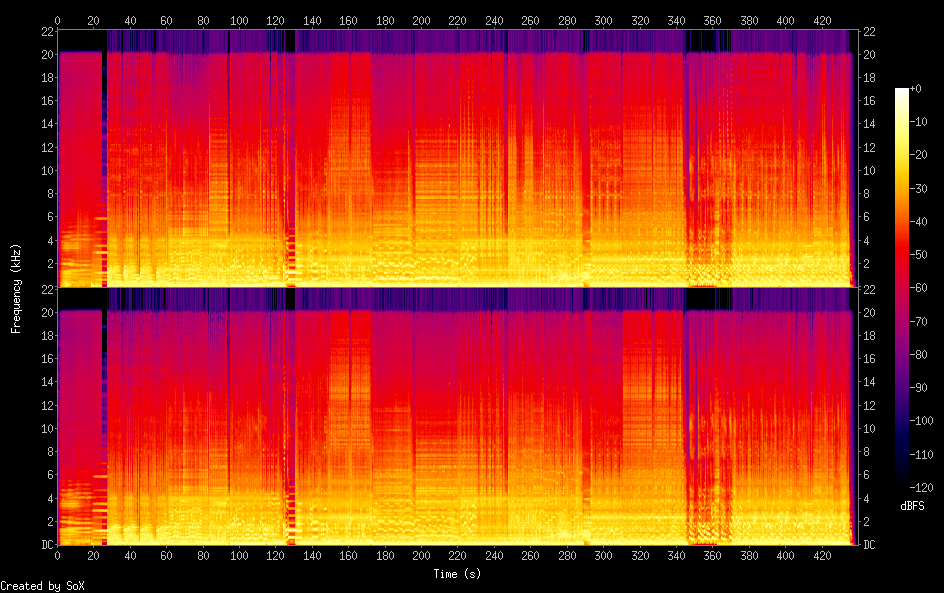
Task: Click the 6 kHz tick on lower channel's left axis
Action: click(47, 475)
